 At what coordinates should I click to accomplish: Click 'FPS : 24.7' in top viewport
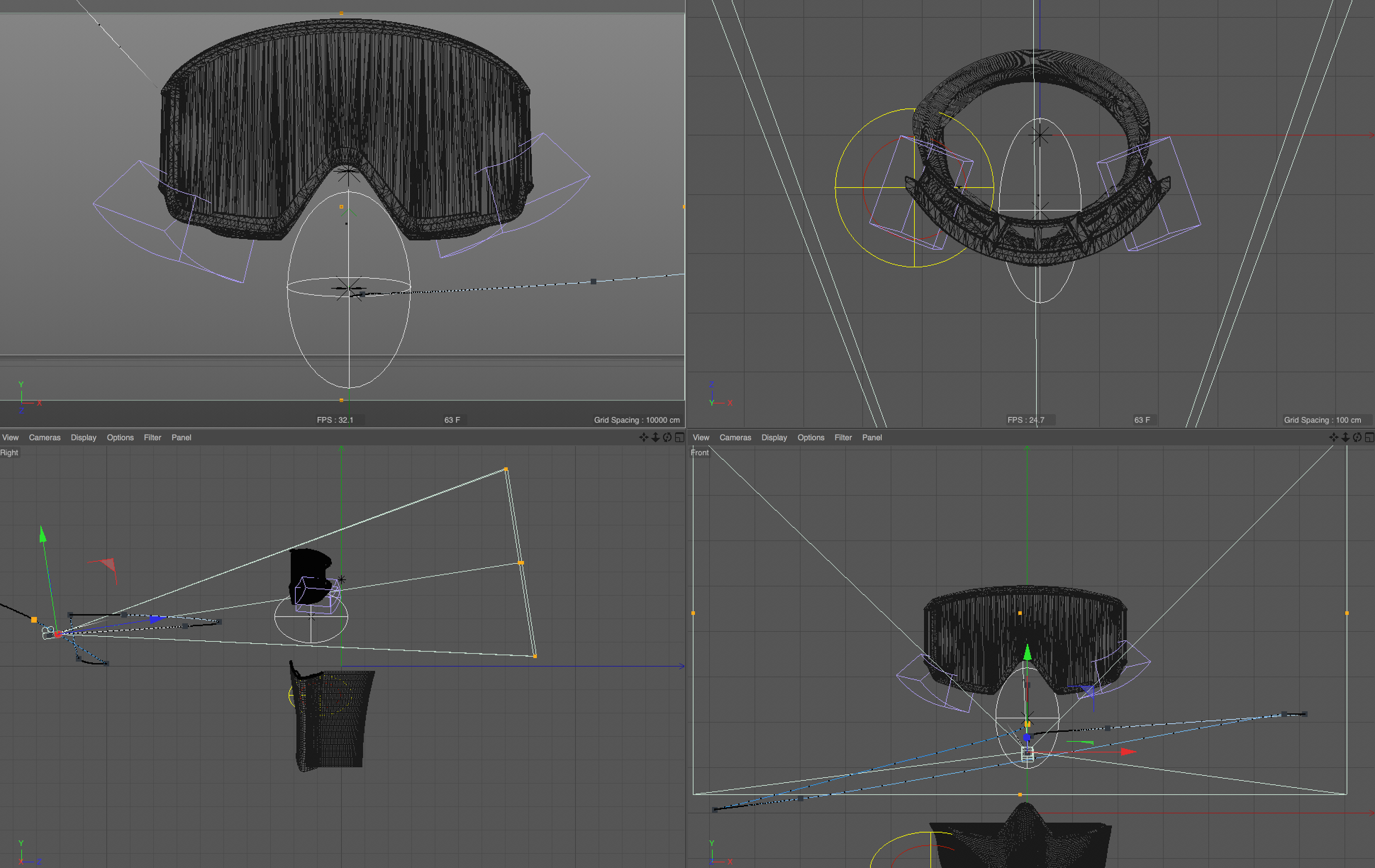(x=1026, y=420)
